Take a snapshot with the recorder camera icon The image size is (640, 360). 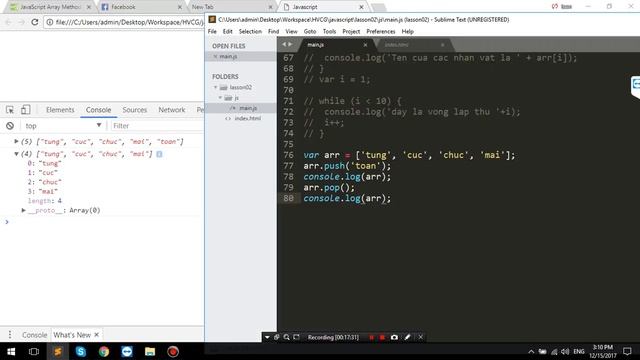click(394, 337)
